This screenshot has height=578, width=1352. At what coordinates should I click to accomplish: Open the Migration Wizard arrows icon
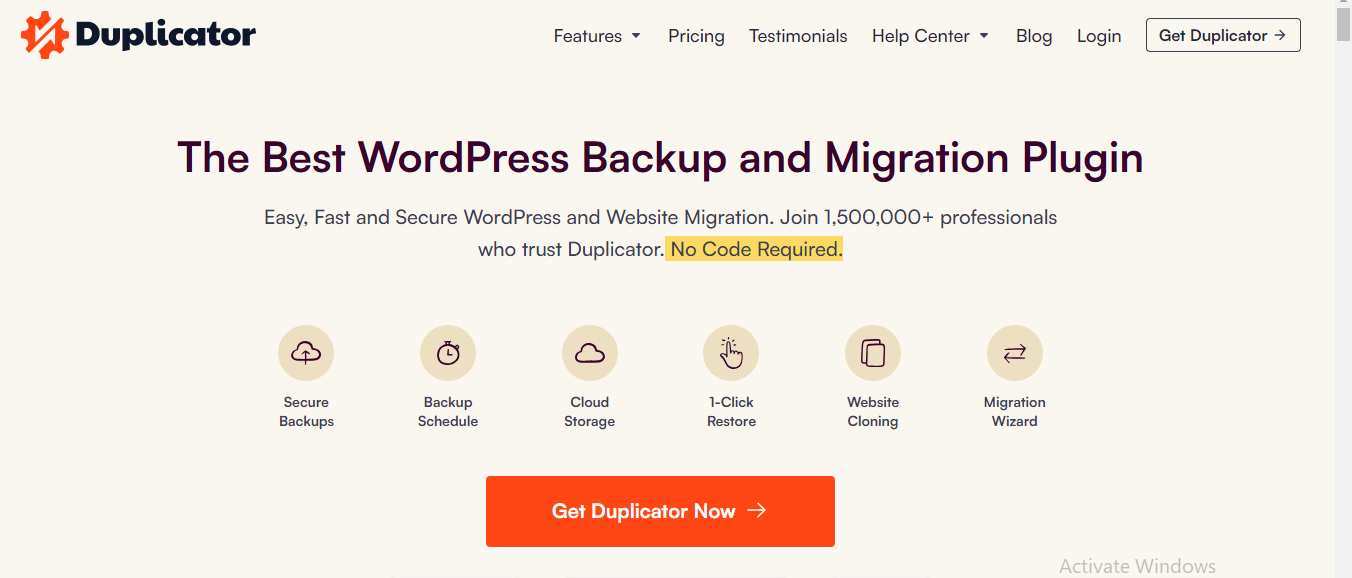tap(1014, 353)
